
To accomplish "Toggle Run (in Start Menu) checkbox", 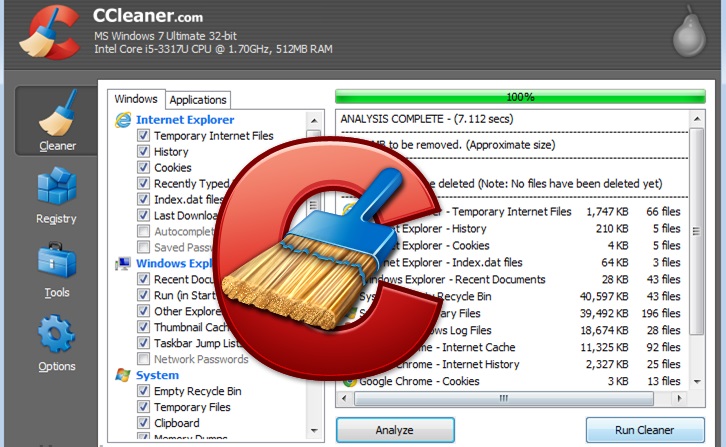I will (x=144, y=295).
